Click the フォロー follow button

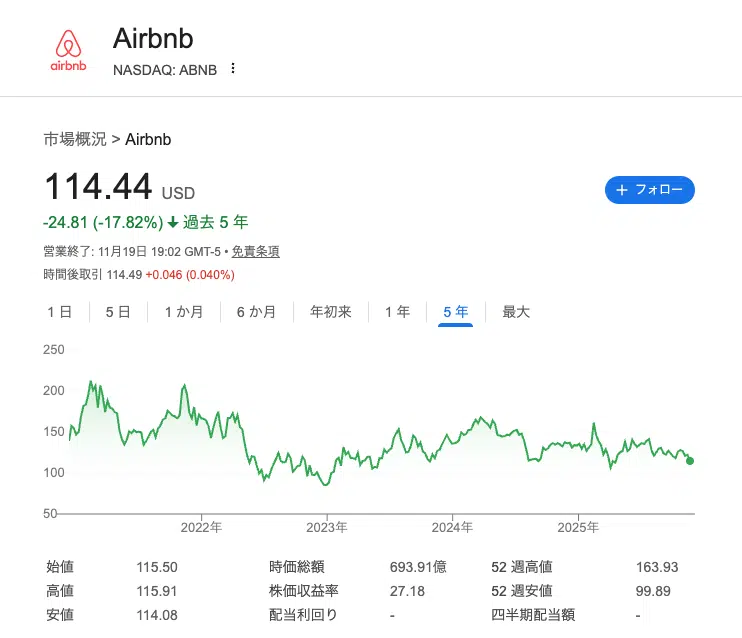click(649, 190)
